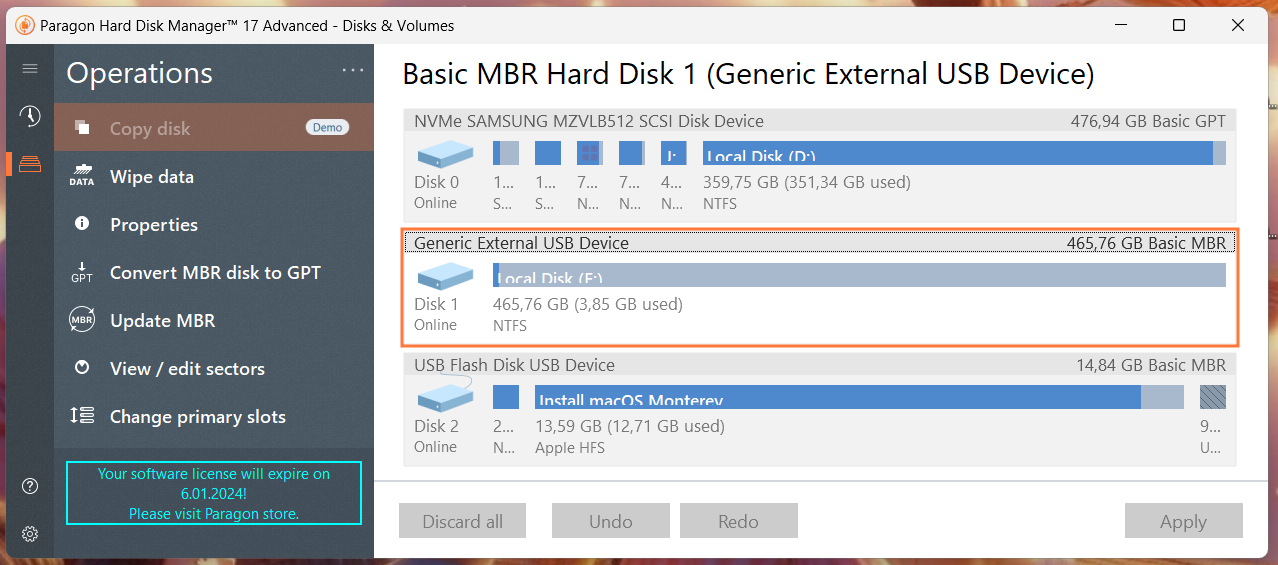The height and width of the screenshot is (565, 1278).
Task: Click the View / edit sectors icon
Action: 82,369
